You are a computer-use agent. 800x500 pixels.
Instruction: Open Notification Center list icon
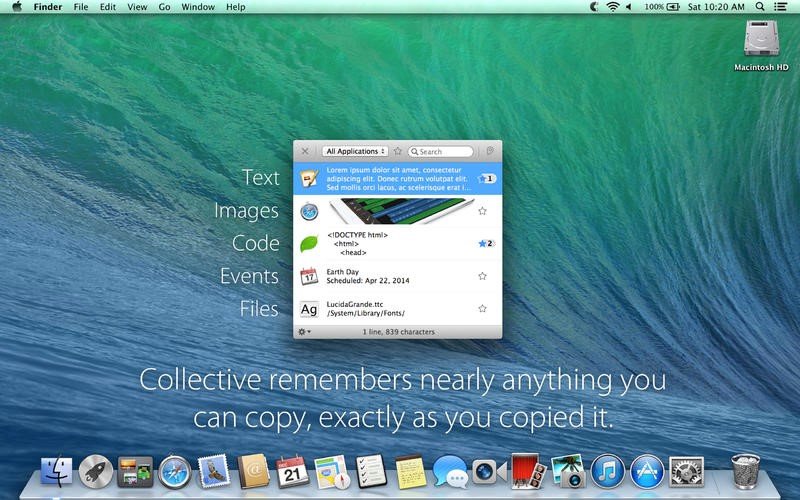pyautogui.click(x=780, y=7)
